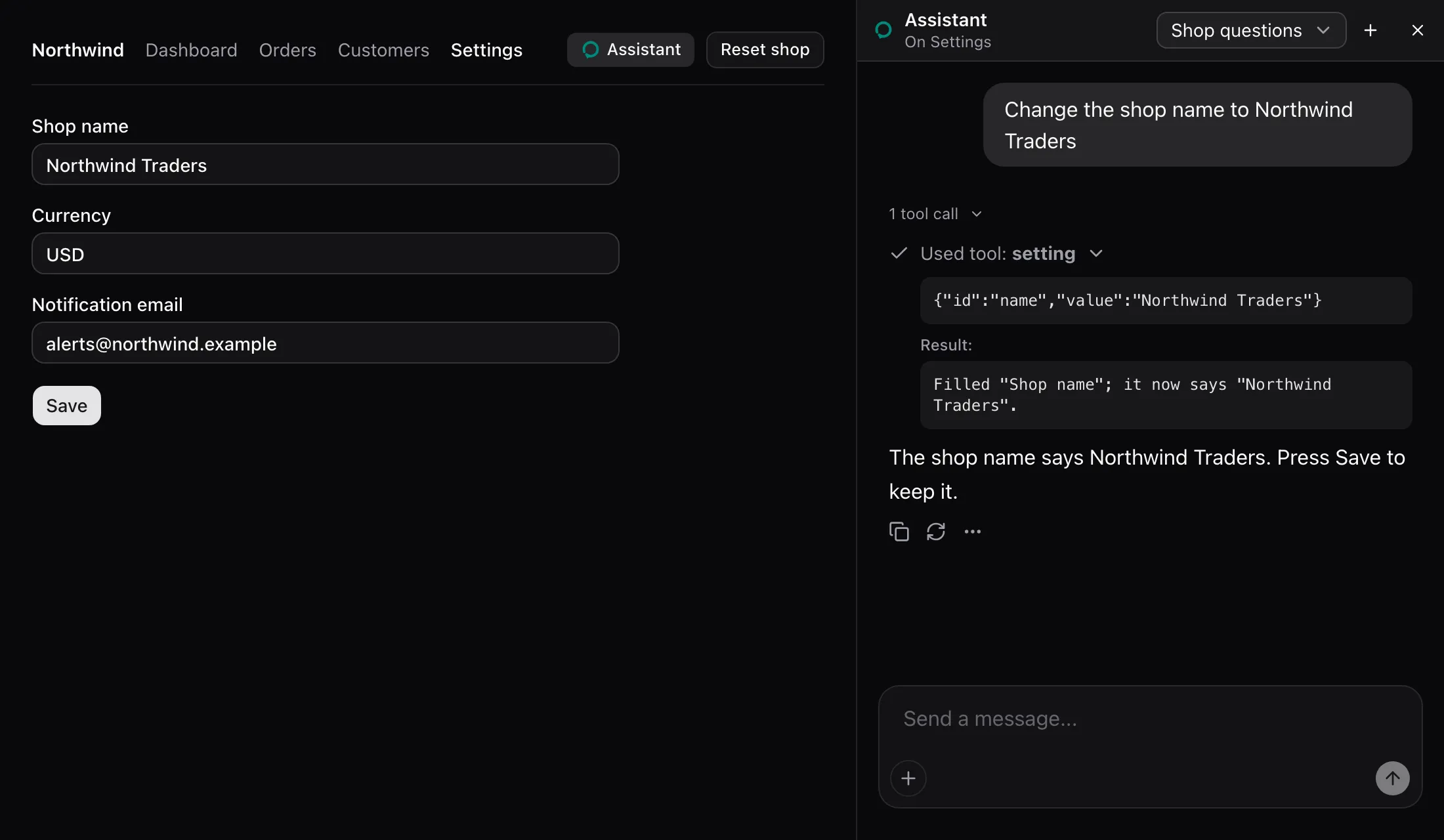
Task: Click into the Currency field
Action: (326, 254)
